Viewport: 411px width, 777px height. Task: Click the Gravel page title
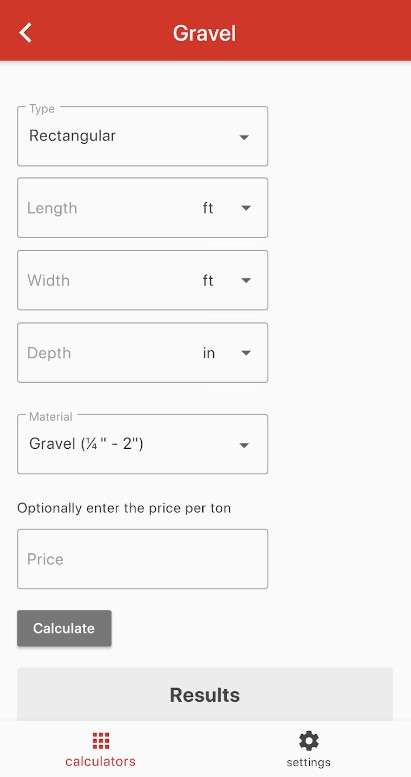click(x=204, y=33)
